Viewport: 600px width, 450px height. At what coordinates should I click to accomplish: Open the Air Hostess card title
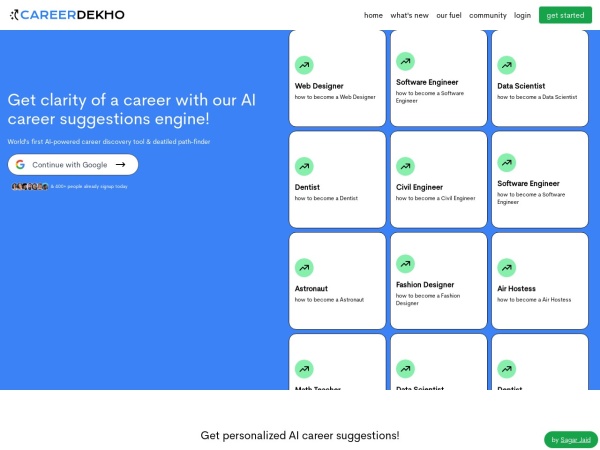[x=516, y=289]
